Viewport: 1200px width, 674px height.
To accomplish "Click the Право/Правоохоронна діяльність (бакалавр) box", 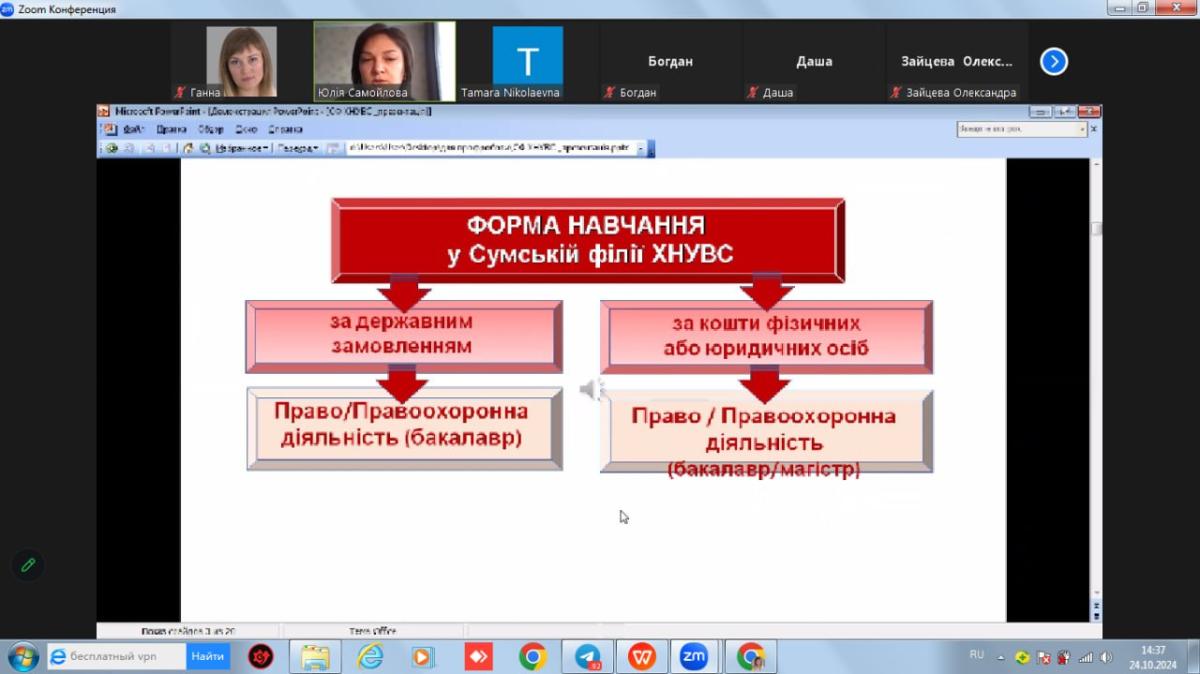I will click(x=404, y=427).
